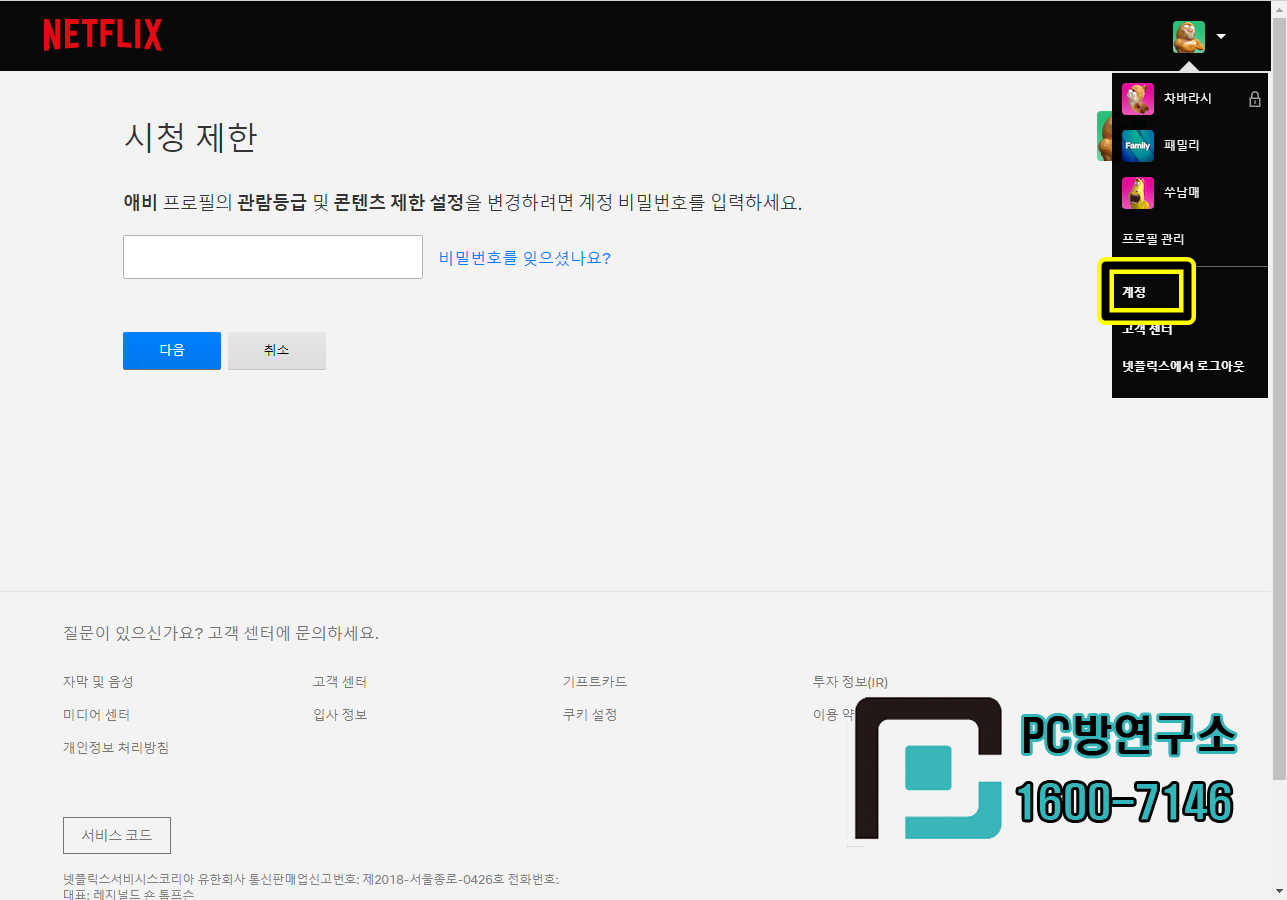The height and width of the screenshot is (900, 1287).
Task: Select the 쑤남매 profile avatar
Action: (1138, 193)
